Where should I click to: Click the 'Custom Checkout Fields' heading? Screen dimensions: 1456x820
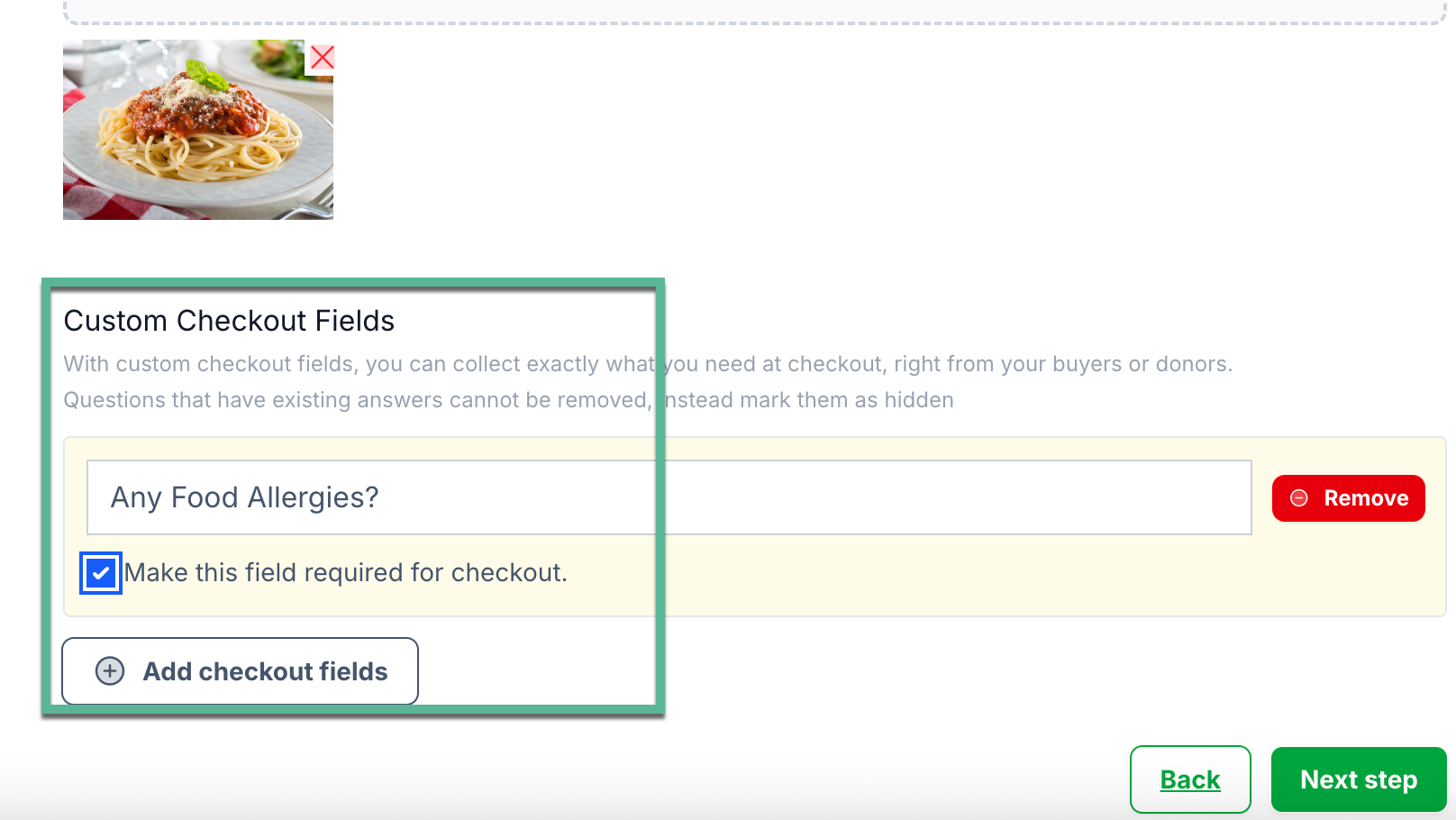[x=229, y=321]
